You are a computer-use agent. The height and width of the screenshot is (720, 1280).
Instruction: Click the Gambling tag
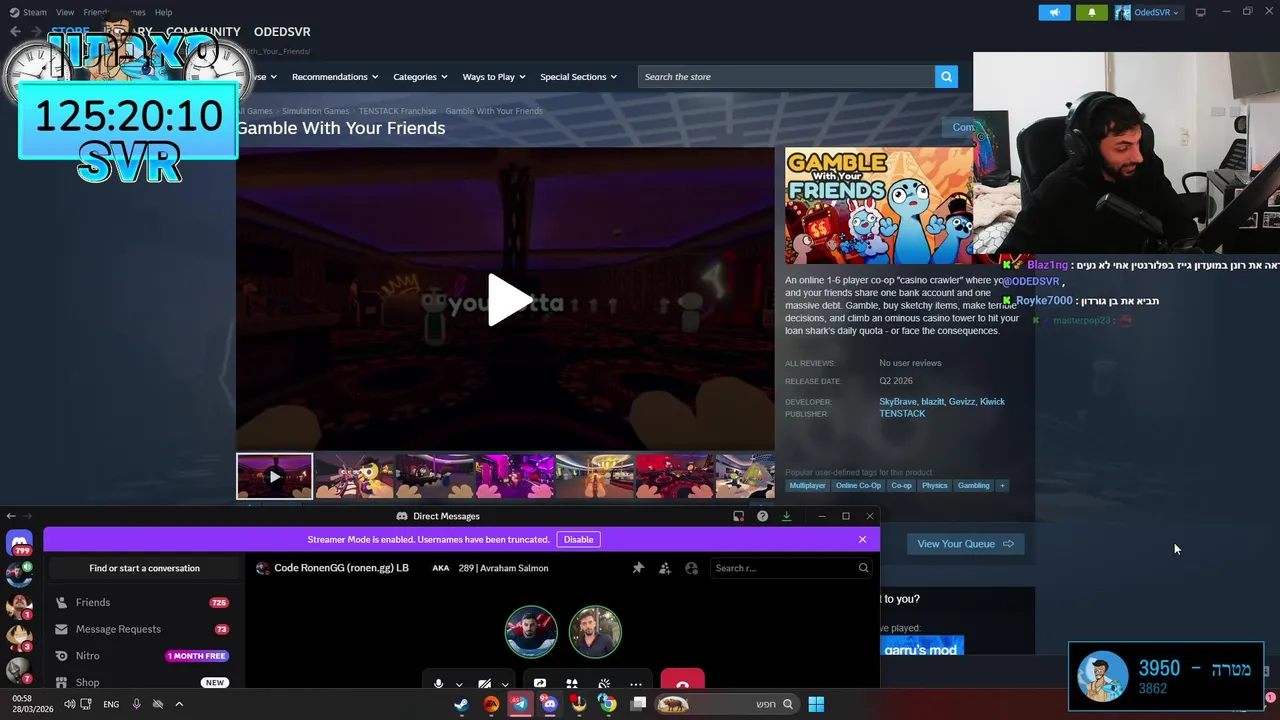coord(973,486)
